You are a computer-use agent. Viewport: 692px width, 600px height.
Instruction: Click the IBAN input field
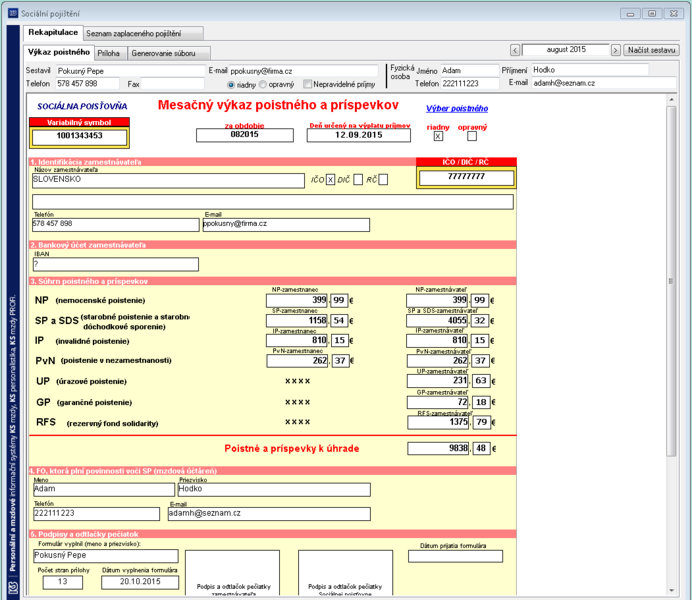point(116,265)
